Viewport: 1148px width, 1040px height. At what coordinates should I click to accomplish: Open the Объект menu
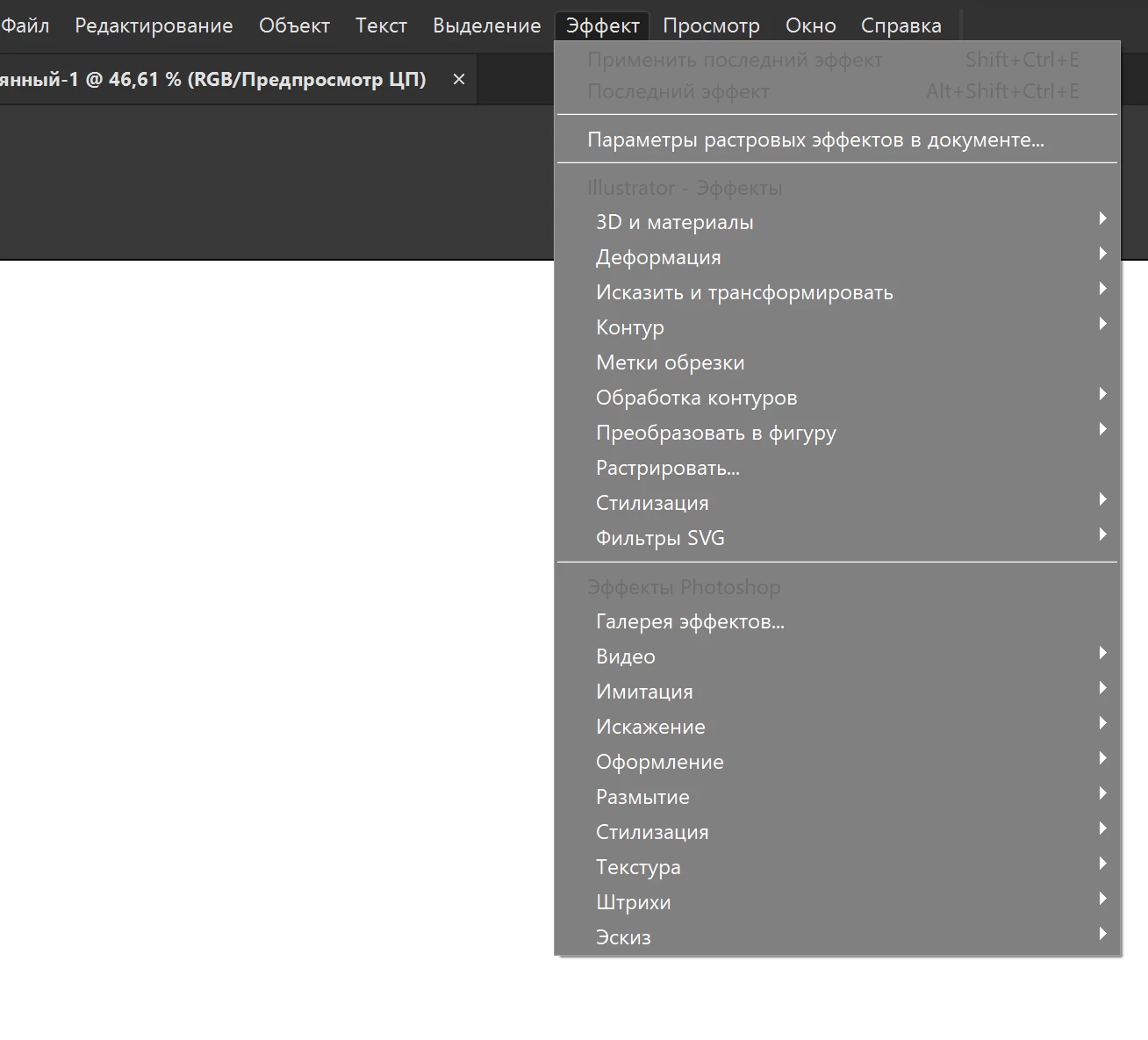point(294,25)
